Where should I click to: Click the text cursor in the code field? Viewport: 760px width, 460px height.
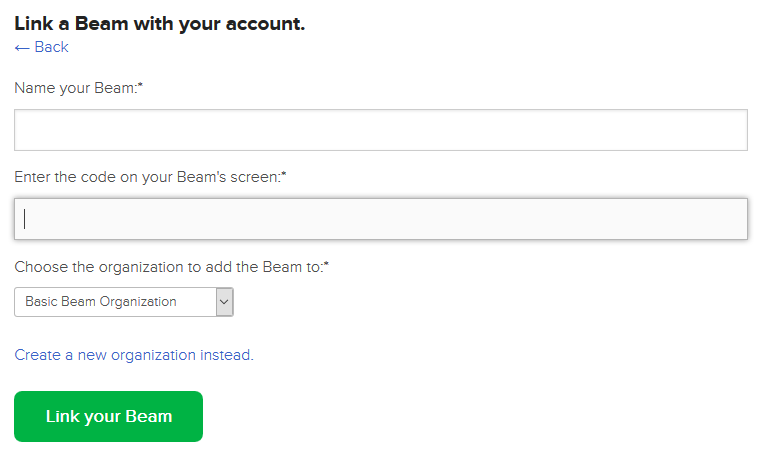[x=25, y=219]
